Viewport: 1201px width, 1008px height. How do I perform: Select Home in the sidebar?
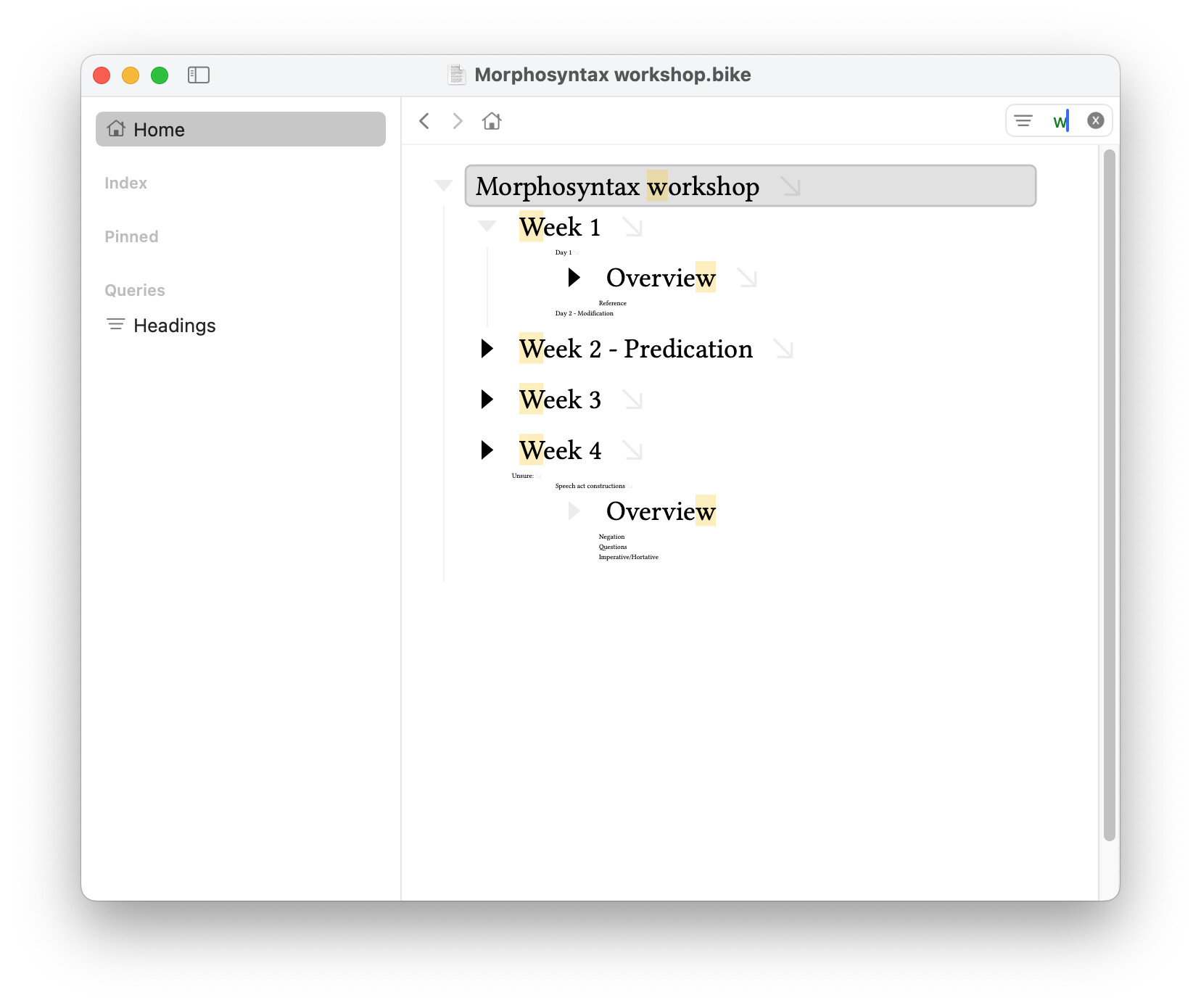pyautogui.click(x=240, y=130)
